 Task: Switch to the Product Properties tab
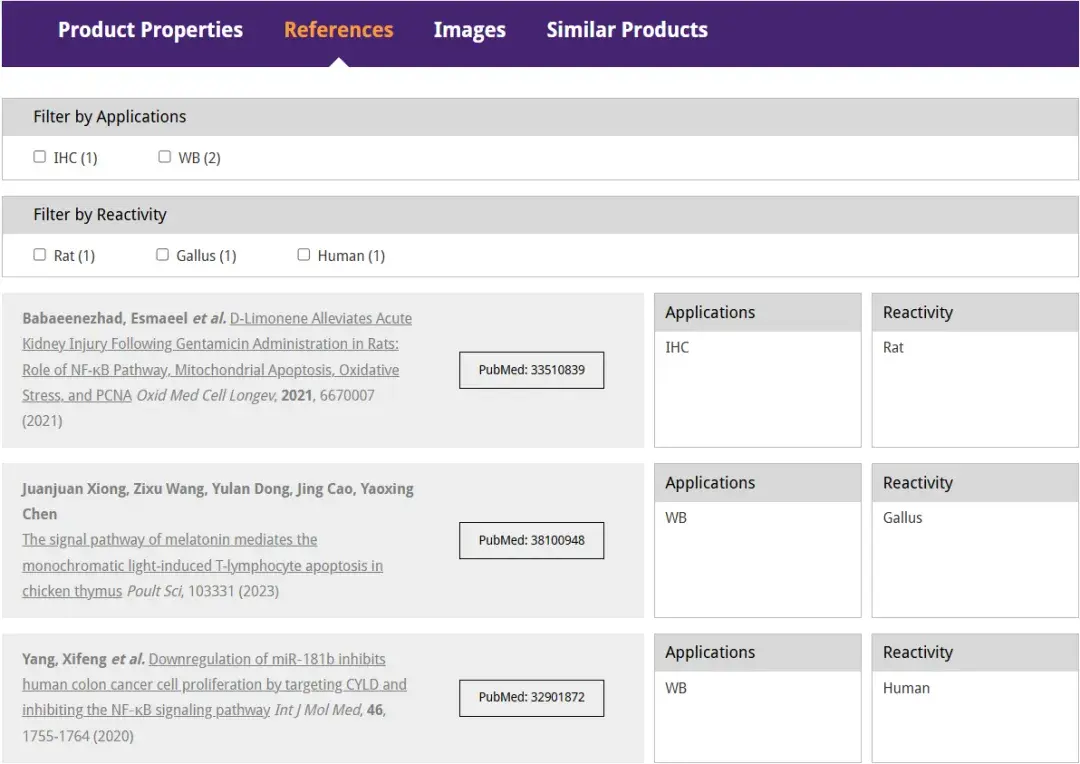150,30
